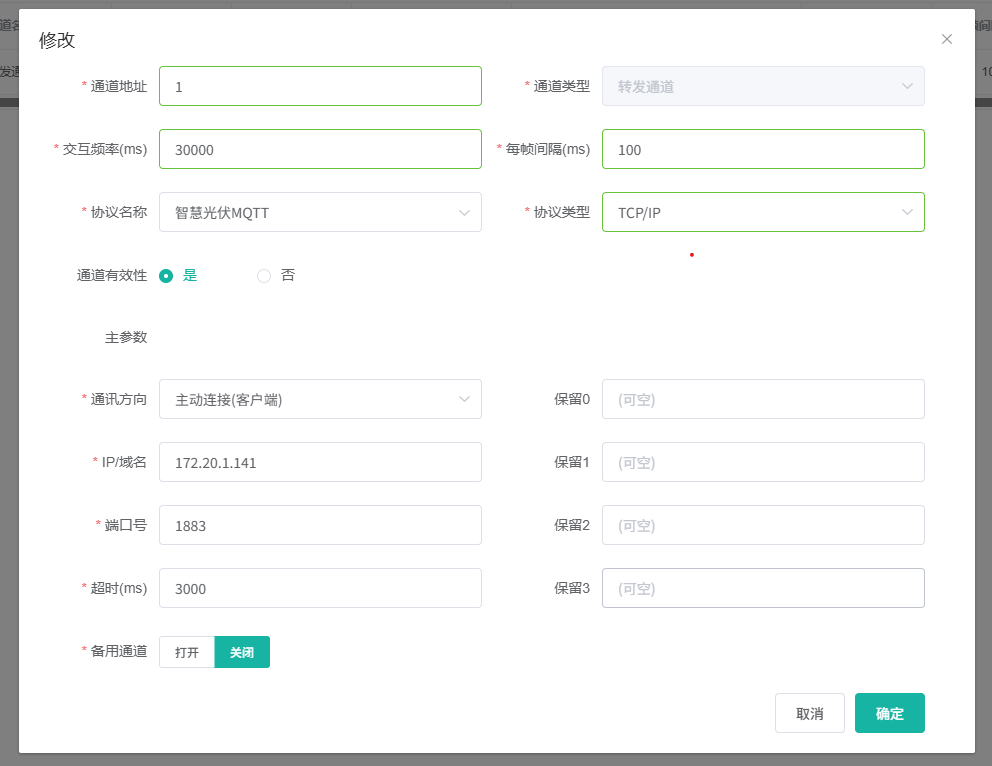This screenshot has height=766, width=992.
Task: Click the 保留3 input field
Action: pos(763,588)
